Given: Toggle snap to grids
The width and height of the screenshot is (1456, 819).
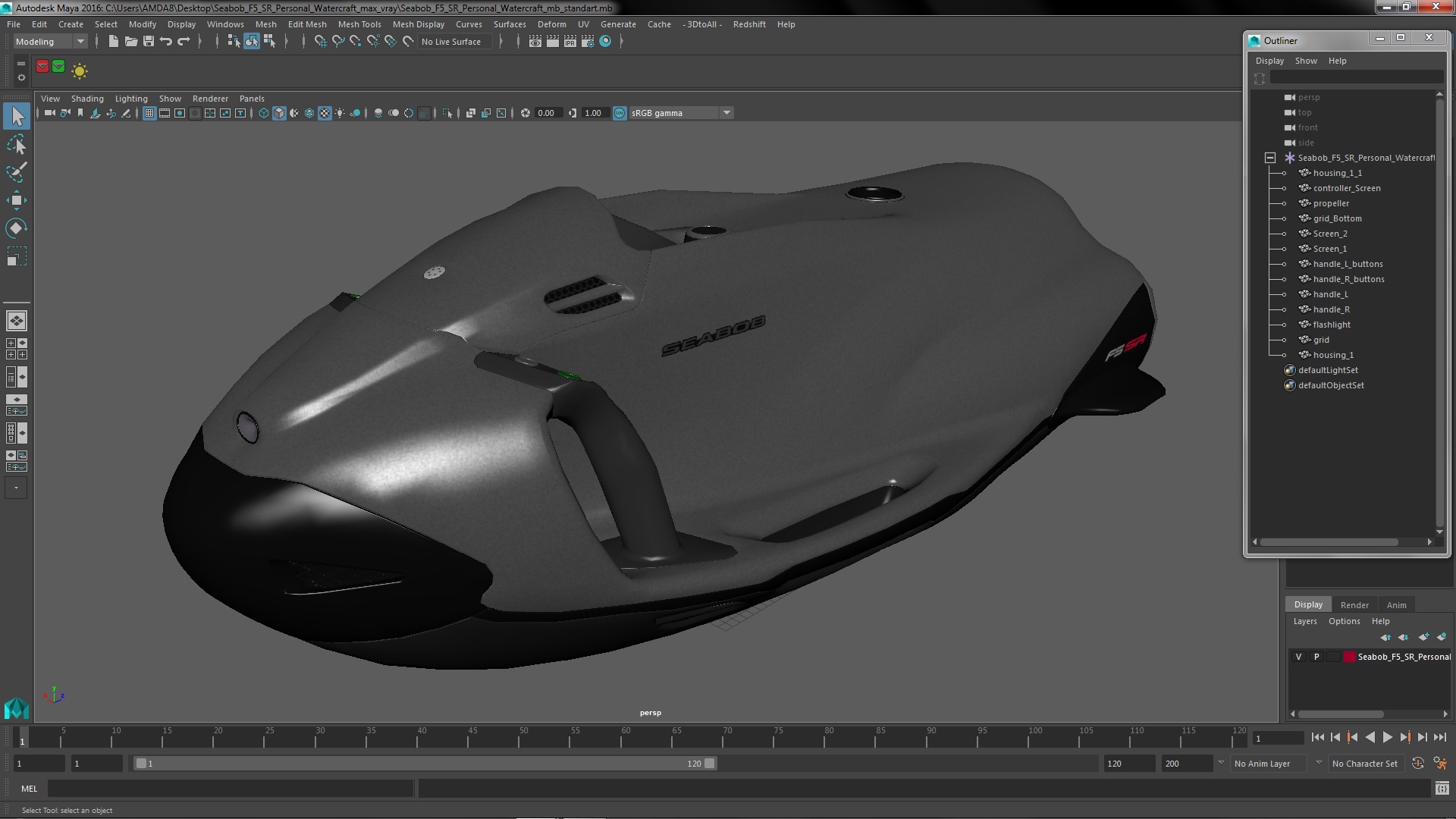Looking at the screenshot, I should point(321,42).
